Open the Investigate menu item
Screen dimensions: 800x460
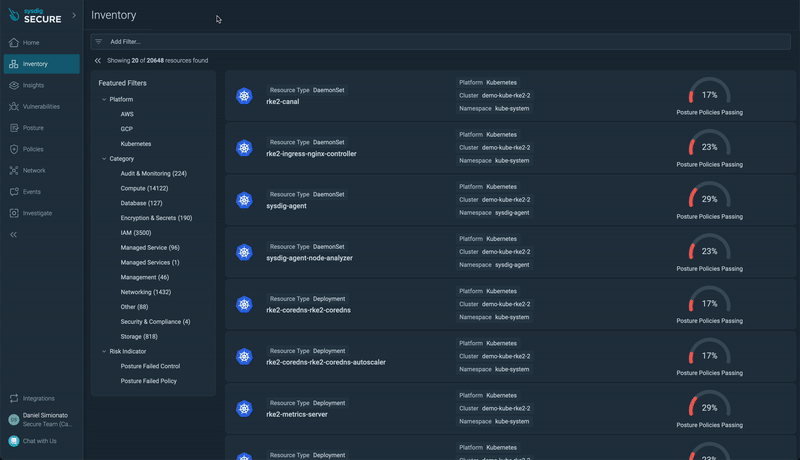click(41, 213)
